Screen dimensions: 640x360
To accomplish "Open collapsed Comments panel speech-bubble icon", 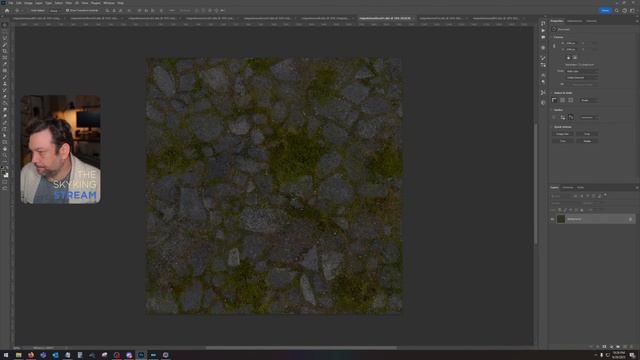I will (543, 37).
